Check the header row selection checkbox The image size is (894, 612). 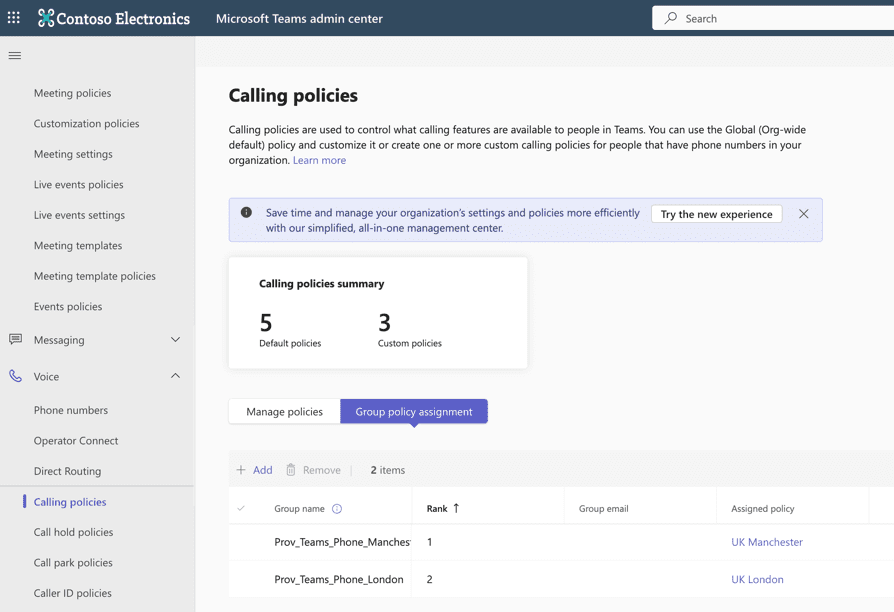(241, 508)
